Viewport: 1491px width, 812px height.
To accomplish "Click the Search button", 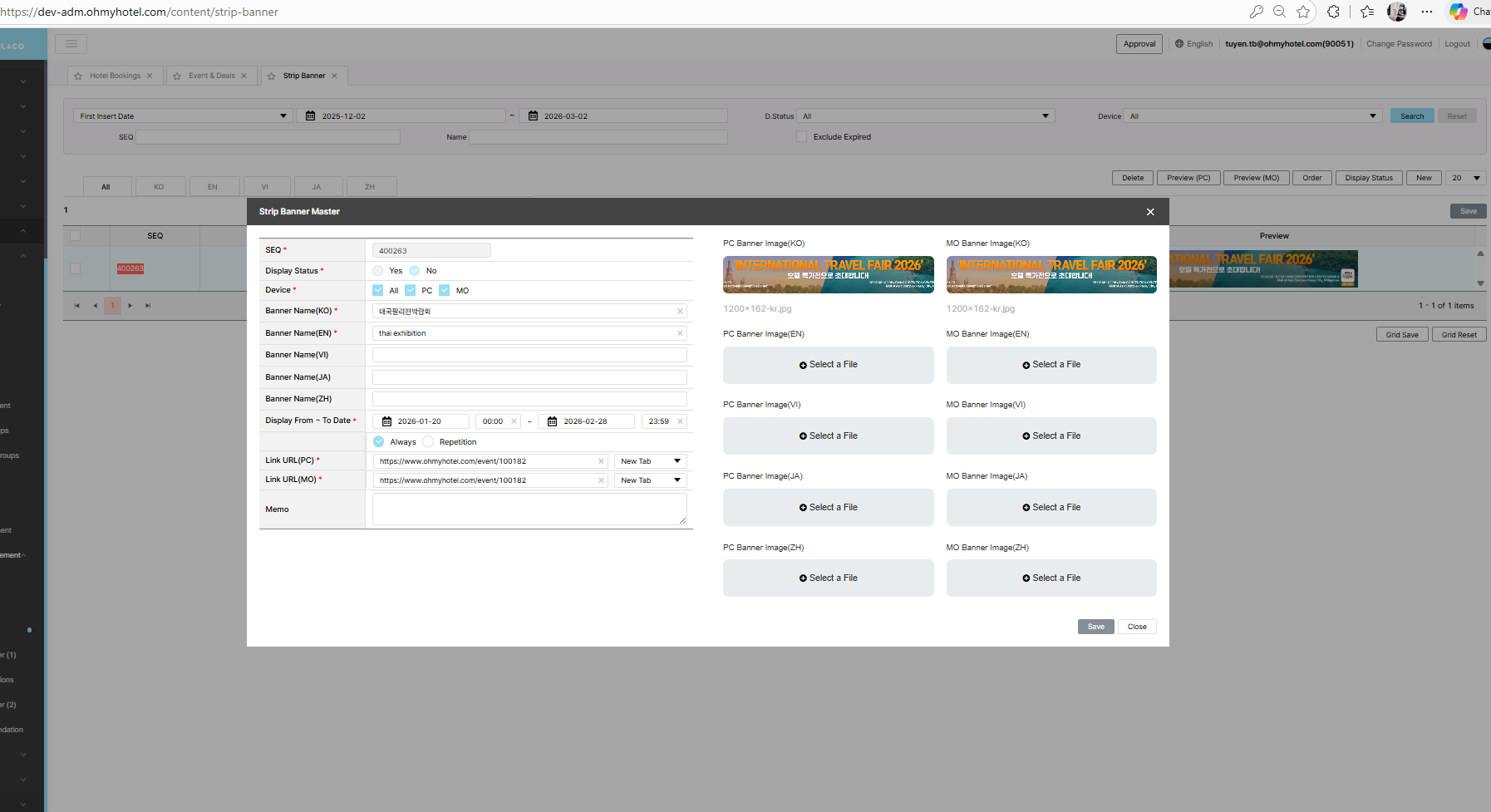I will pyautogui.click(x=1412, y=116).
